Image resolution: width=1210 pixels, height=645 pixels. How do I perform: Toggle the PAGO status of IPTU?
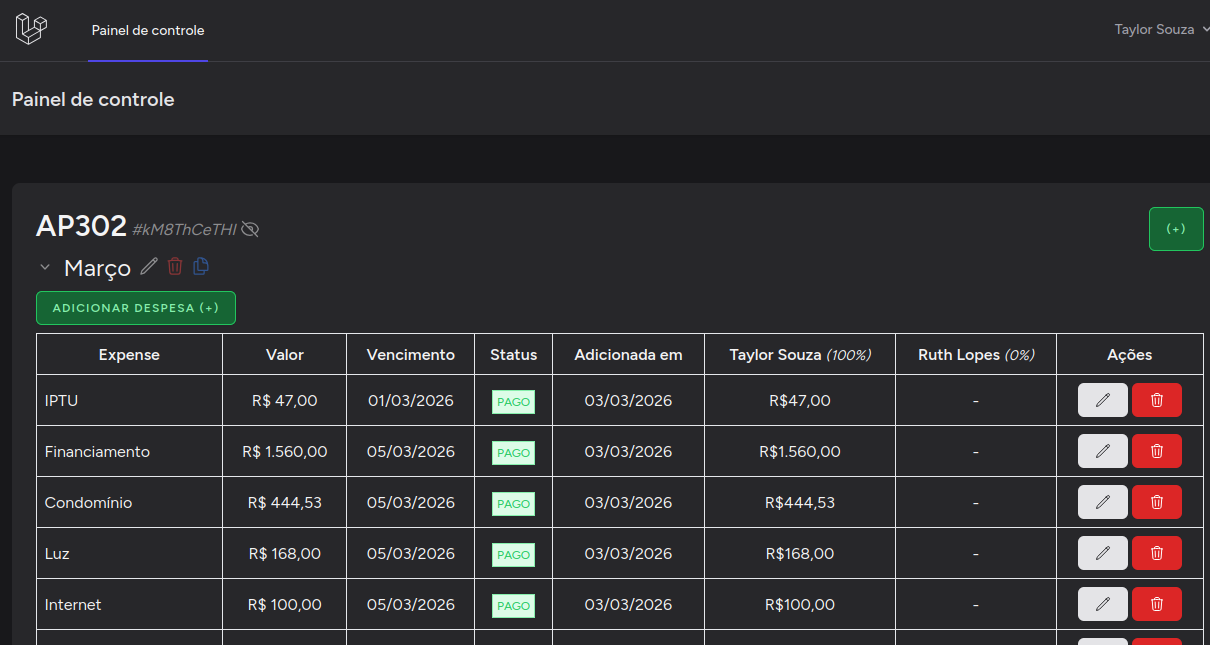pos(513,402)
